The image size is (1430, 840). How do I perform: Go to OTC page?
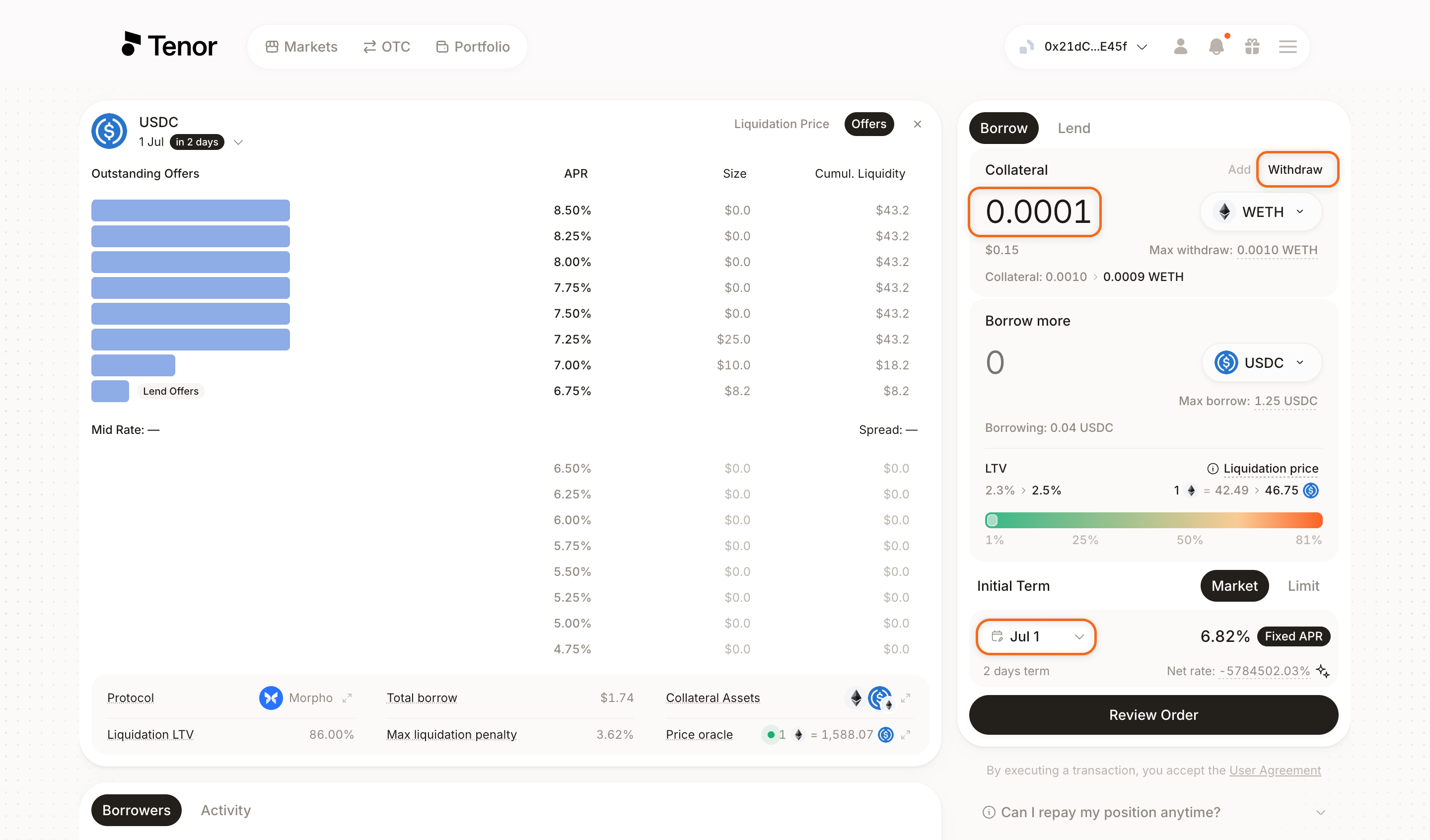386,47
